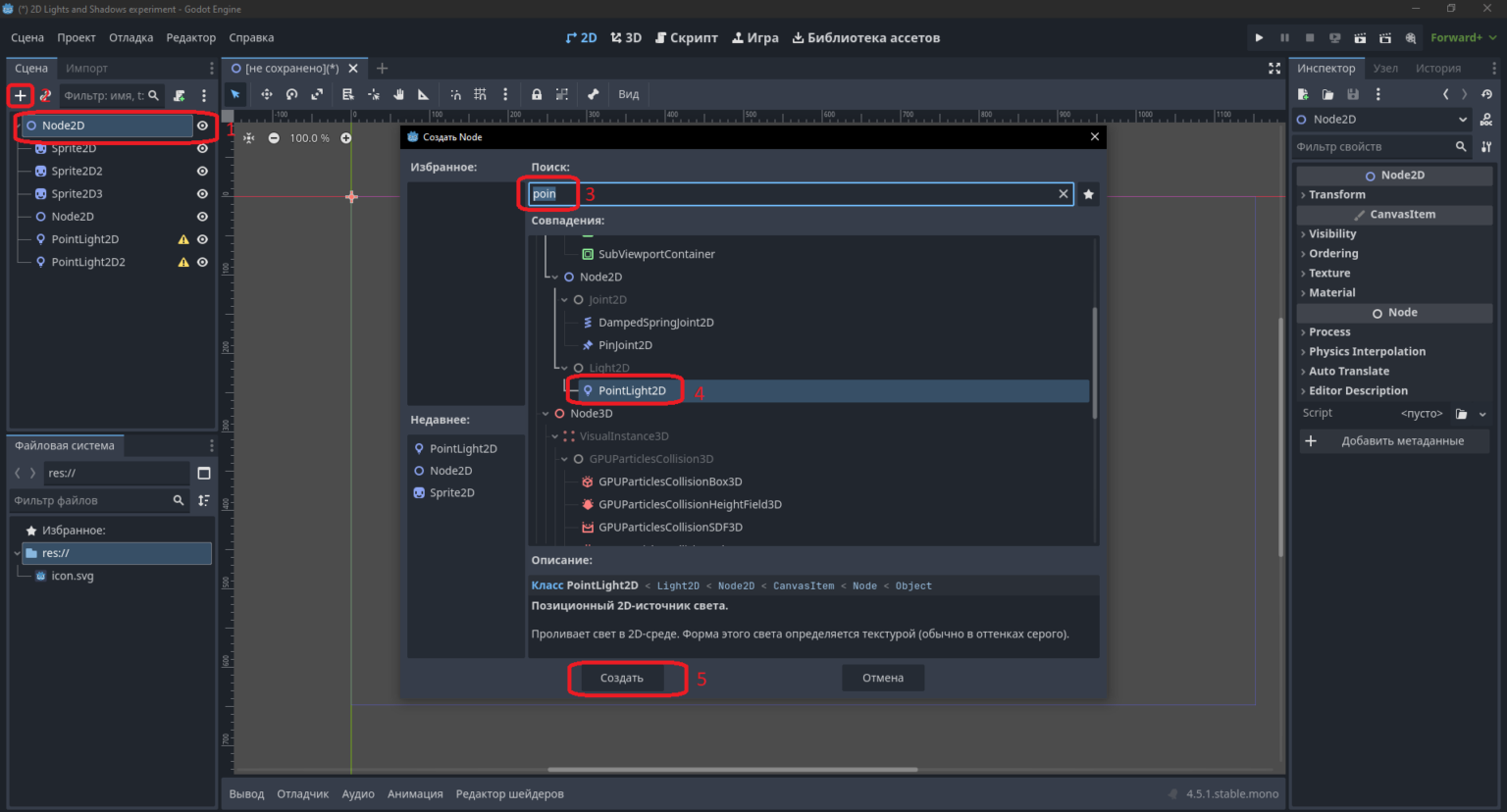This screenshot has width=1507, height=812.
Task: Open the Script property dropdown arrow
Action: 1482,414
